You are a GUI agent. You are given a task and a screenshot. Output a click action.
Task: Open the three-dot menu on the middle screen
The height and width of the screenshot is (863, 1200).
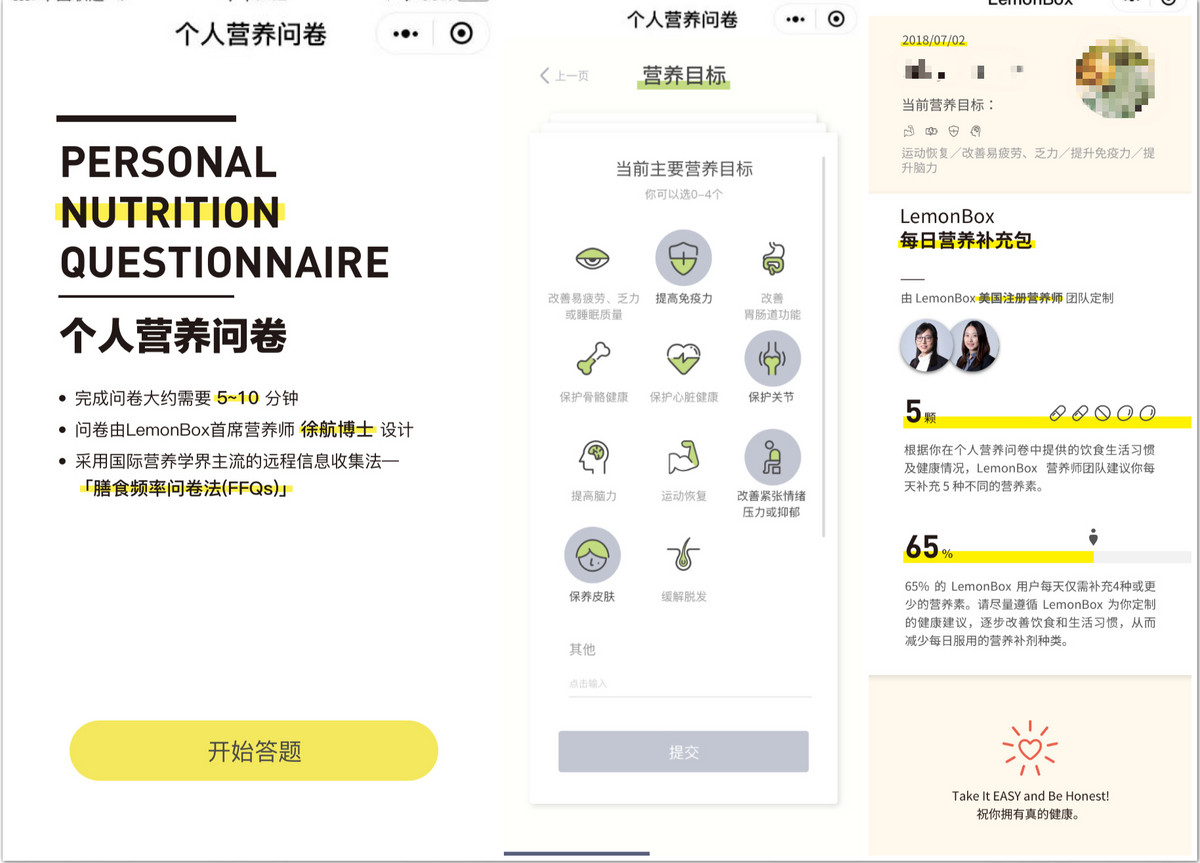point(796,19)
